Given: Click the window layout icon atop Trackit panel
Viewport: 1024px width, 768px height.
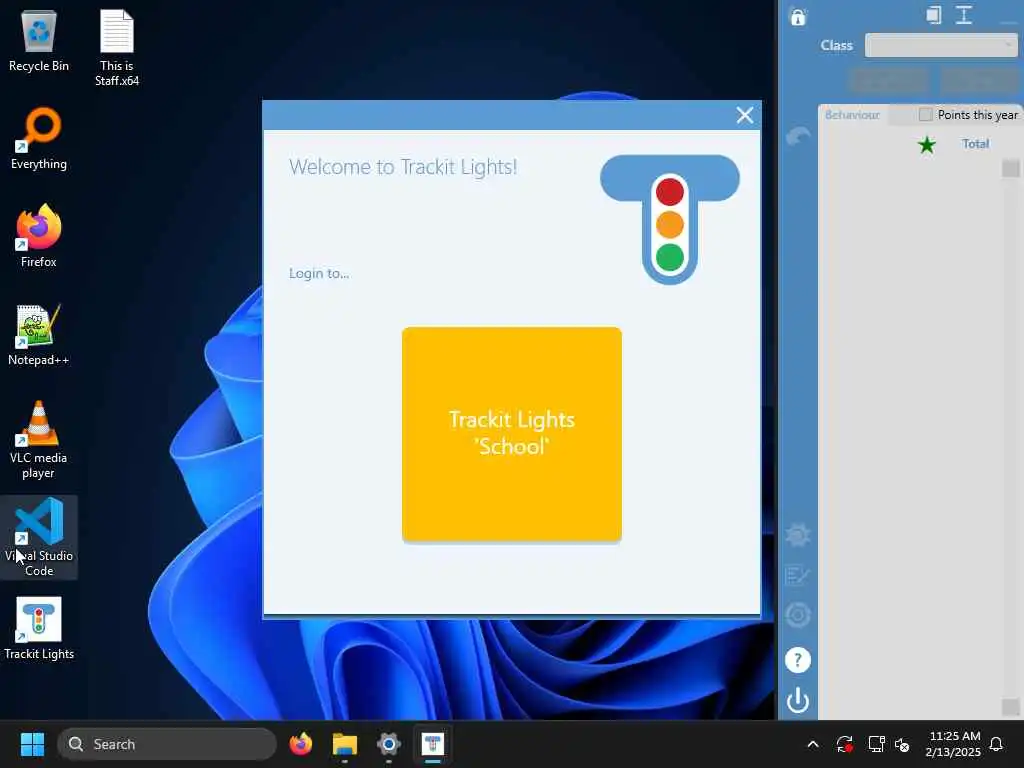Looking at the screenshot, I should click(934, 15).
